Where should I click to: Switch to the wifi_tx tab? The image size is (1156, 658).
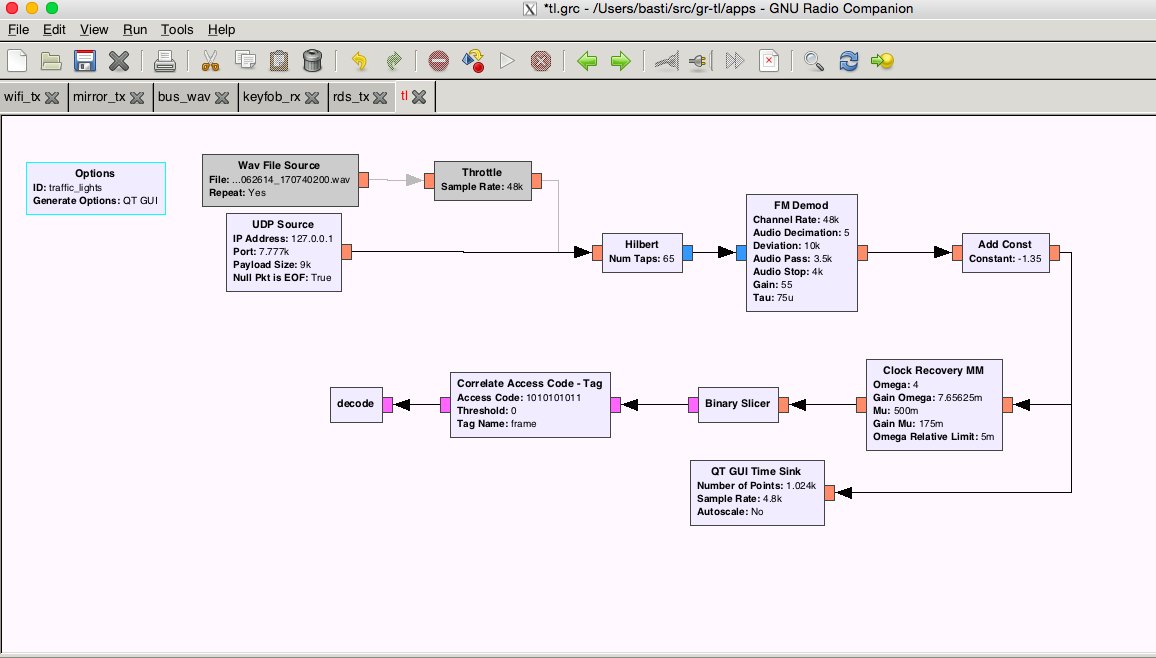pyautogui.click(x=22, y=97)
